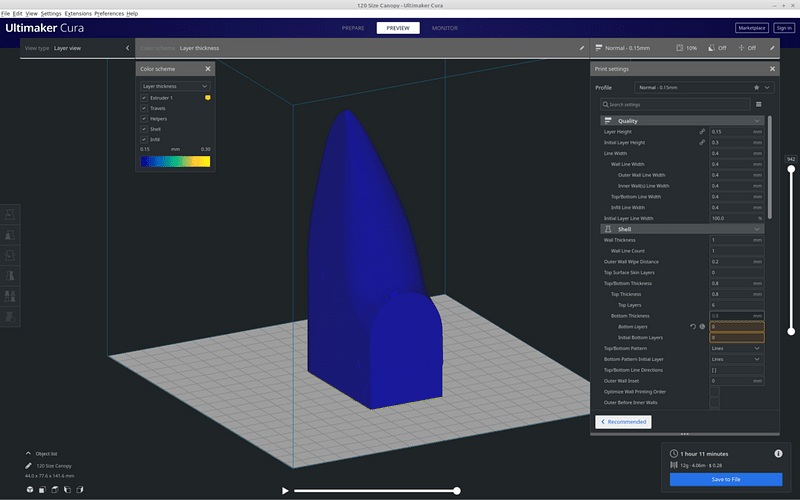Image resolution: width=800 pixels, height=500 pixels.
Task: Select the Scale tool in left toolbar
Action: (10, 235)
